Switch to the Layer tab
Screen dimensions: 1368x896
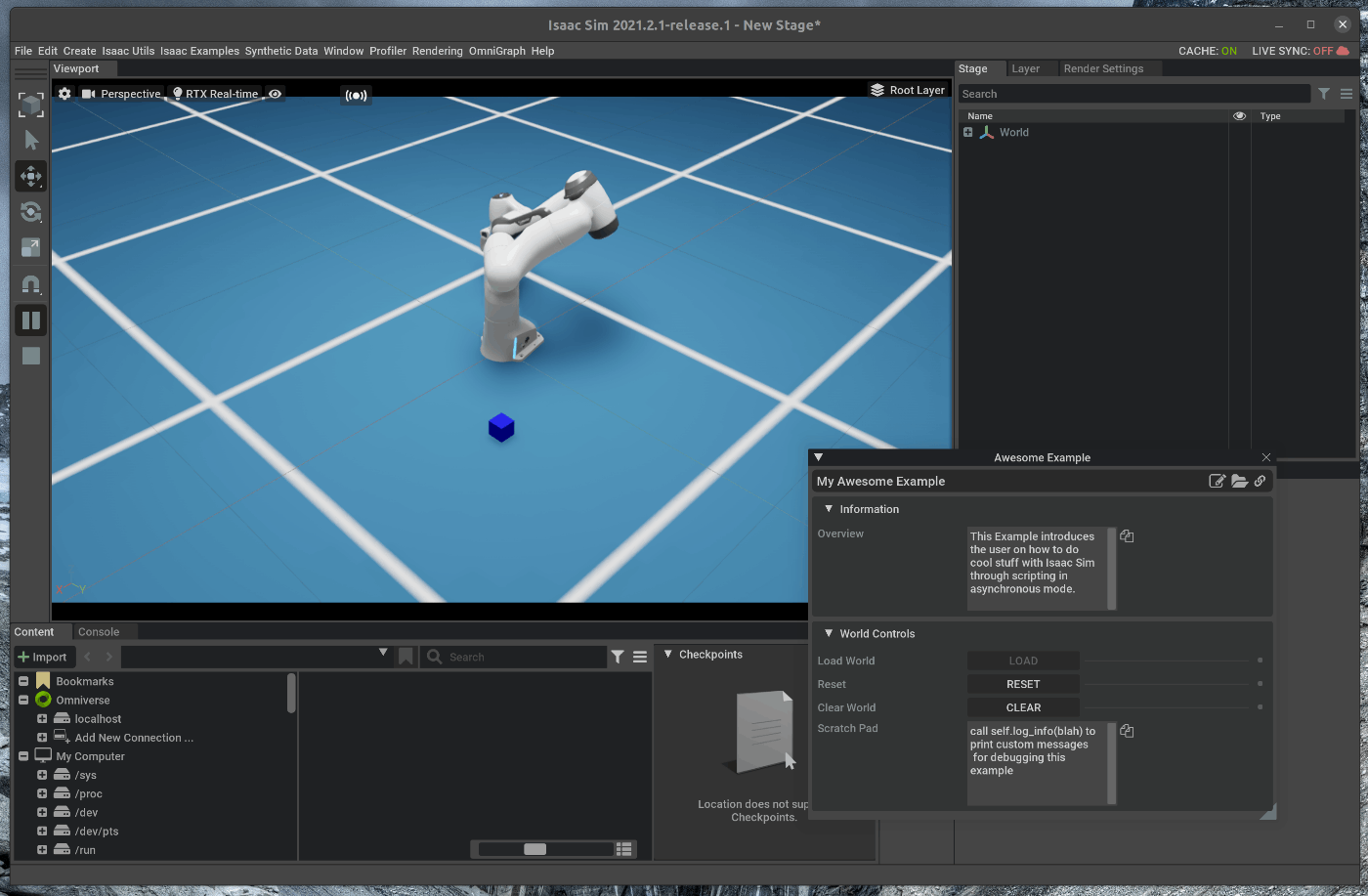[1025, 68]
